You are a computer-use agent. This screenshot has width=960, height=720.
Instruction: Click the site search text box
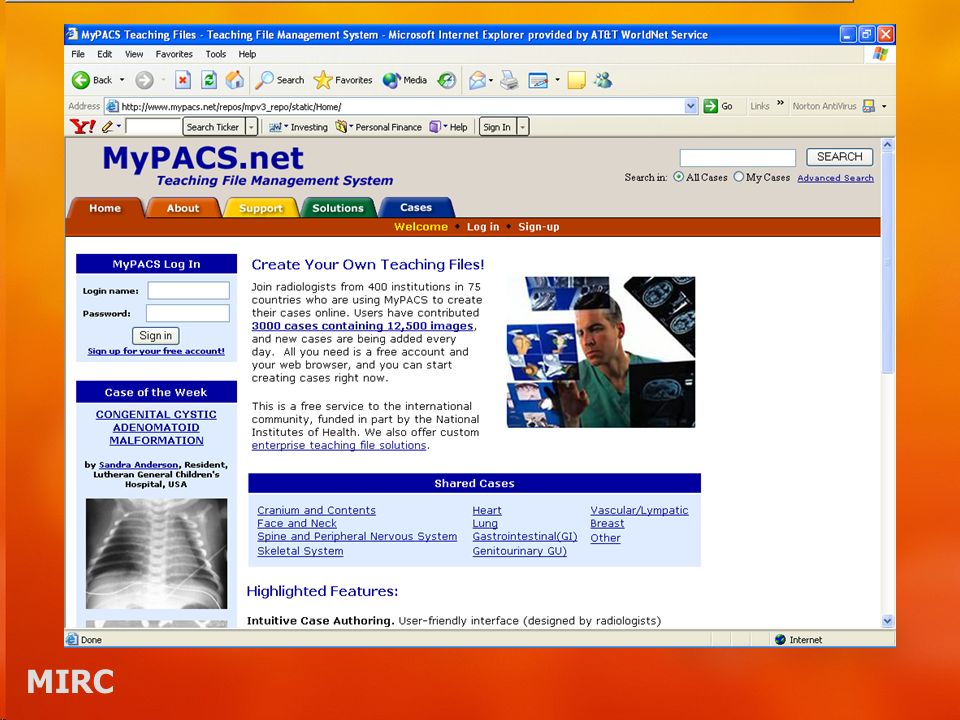coord(738,158)
